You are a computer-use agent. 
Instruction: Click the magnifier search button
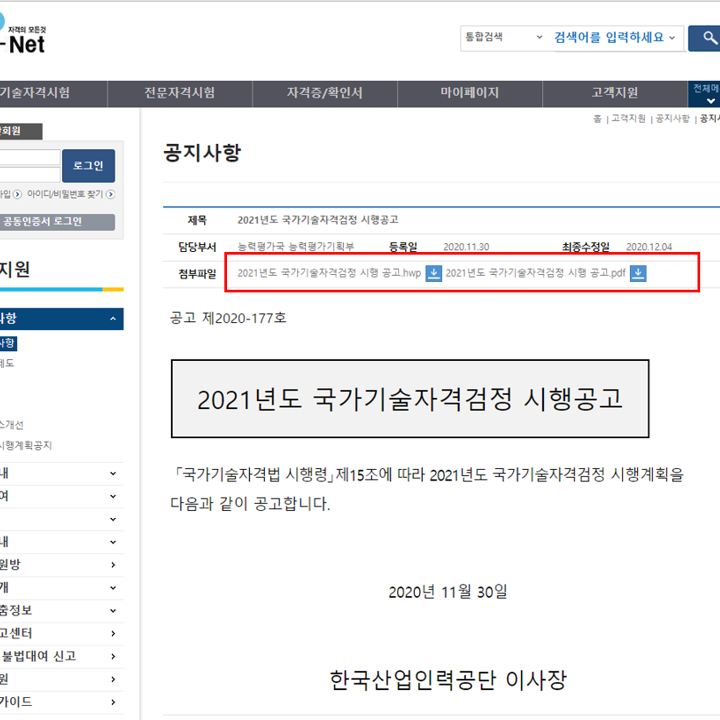(x=705, y=38)
